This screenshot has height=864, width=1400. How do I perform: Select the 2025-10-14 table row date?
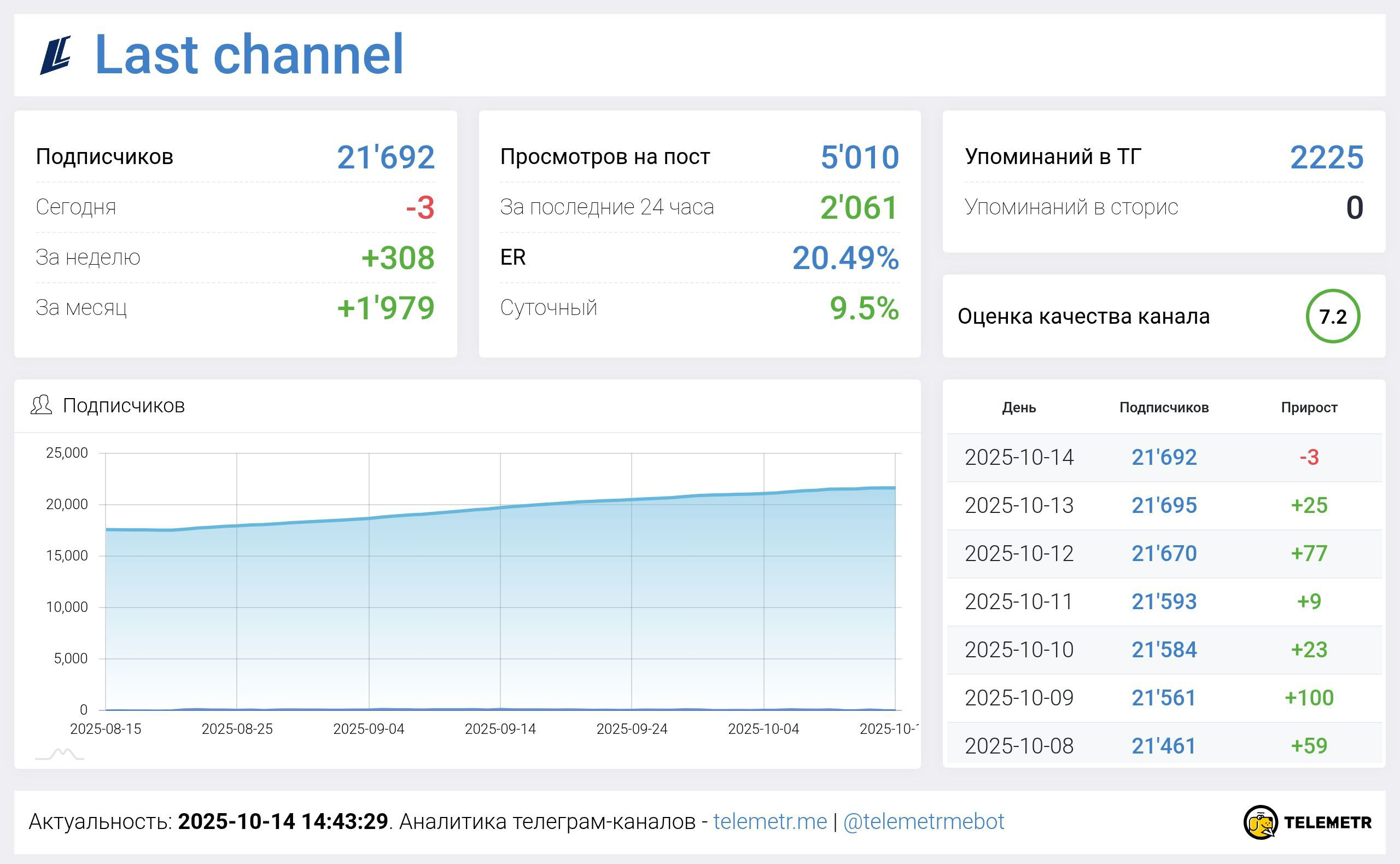(x=1019, y=457)
